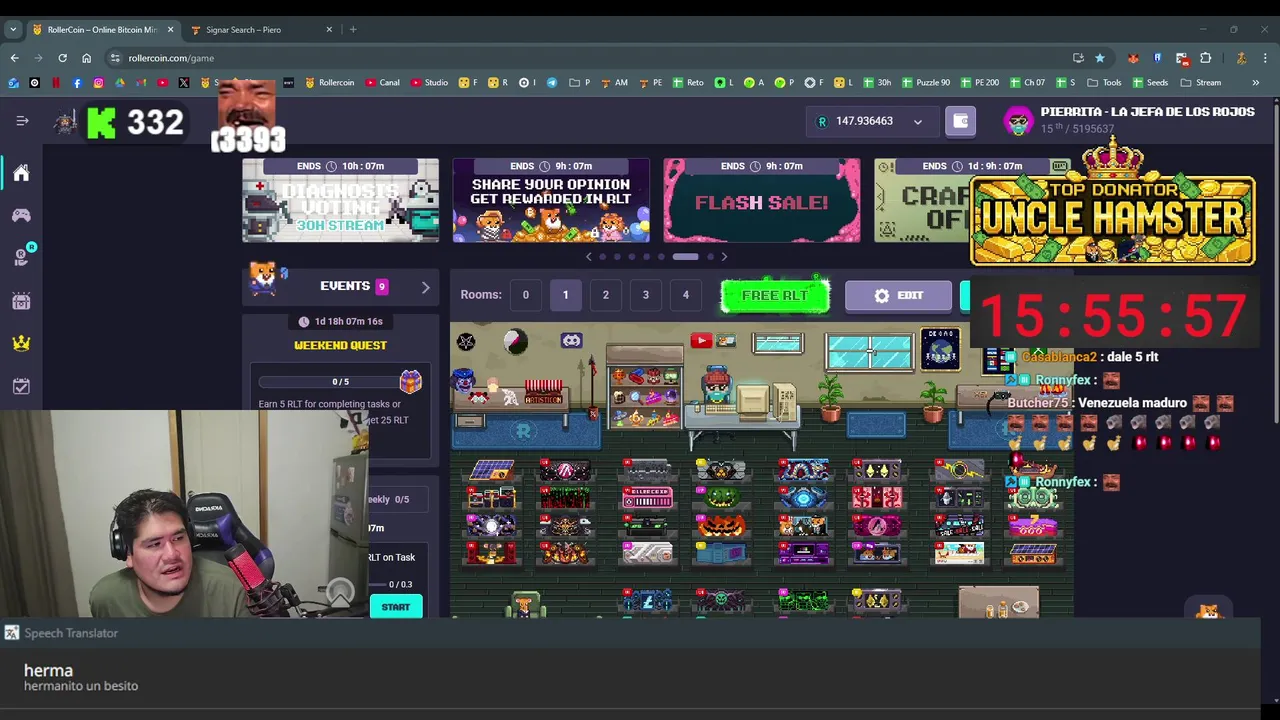Click the EDIT room button
This screenshot has height=720, width=1280.
coord(898,296)
